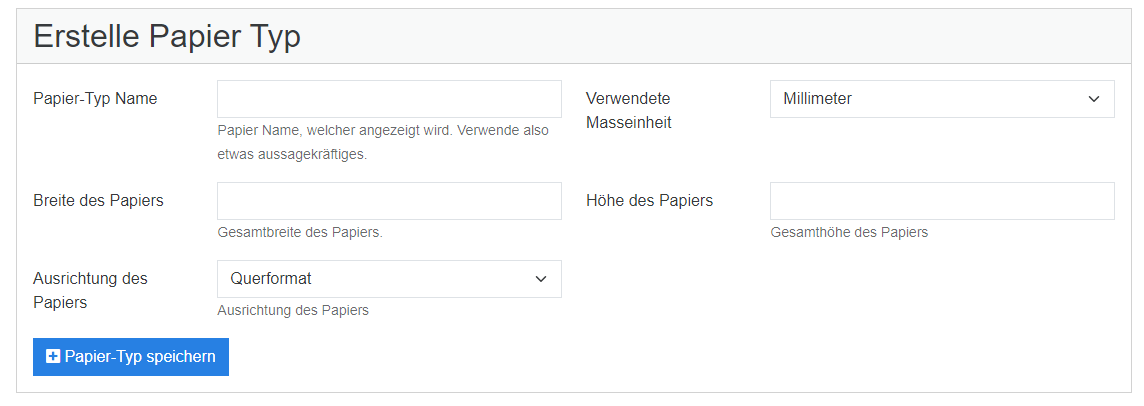Click the chevron arrow in the Querformat dropdown

(x=540, y=279)
